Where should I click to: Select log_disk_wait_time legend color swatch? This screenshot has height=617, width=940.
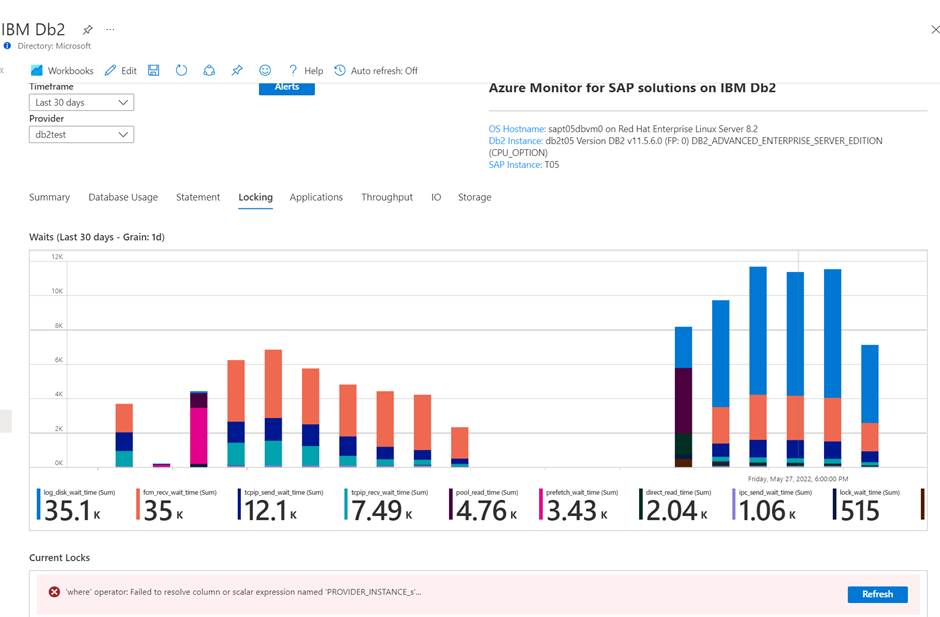point(38,504)
